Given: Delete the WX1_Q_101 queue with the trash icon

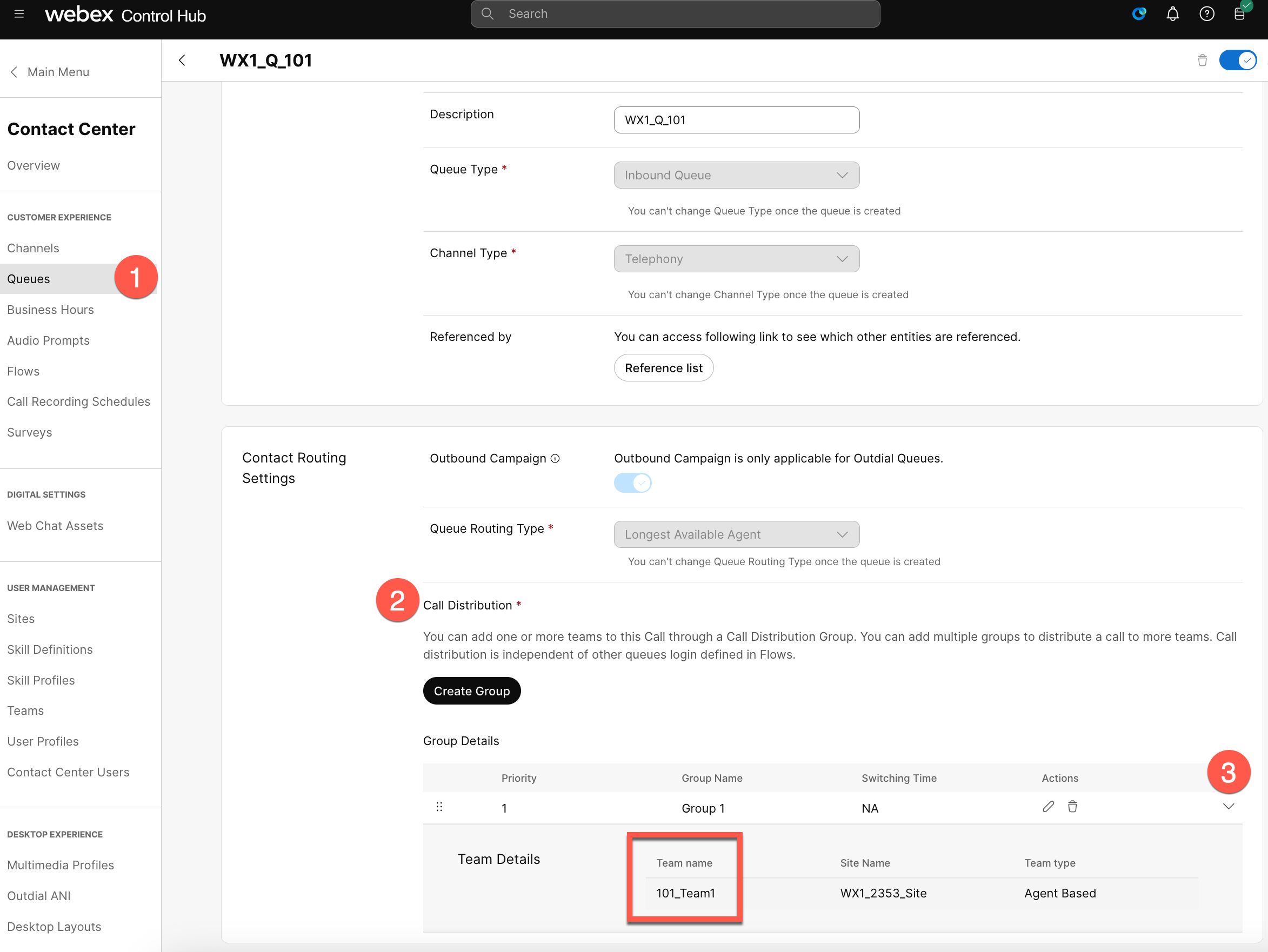Looking at the screenshot, I should tap(1202, 60).
